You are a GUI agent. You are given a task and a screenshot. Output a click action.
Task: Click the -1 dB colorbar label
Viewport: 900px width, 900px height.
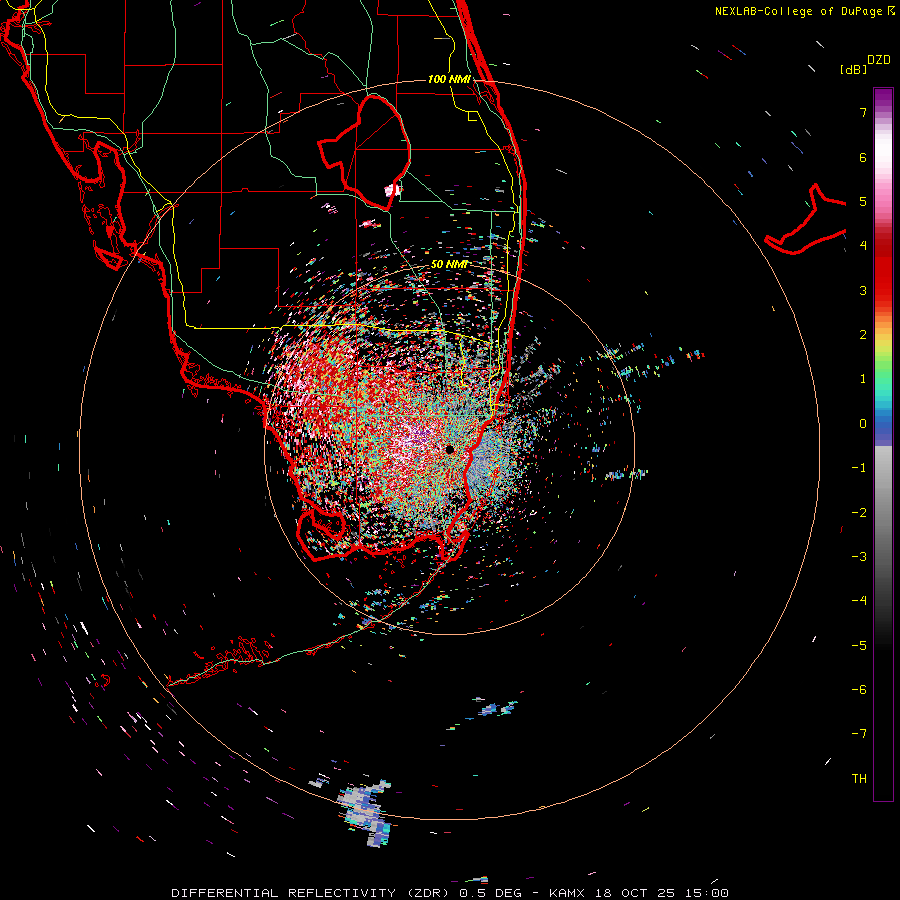click(x=859, y=468)
